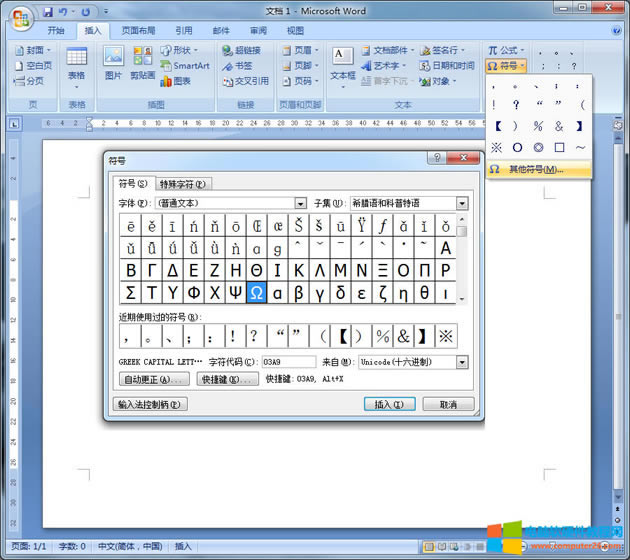Screen dimensions: 630x560
Task: Click the SmartArt icon
Action: click(184, 66)
